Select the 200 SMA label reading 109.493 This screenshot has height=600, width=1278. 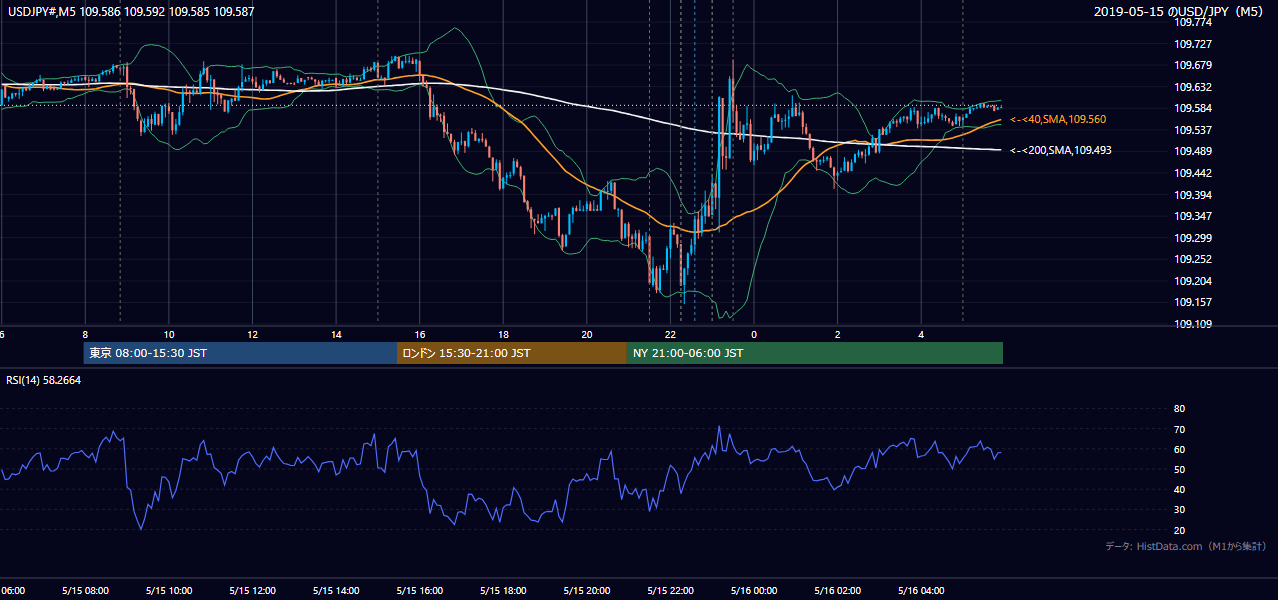click(1061, 151)
